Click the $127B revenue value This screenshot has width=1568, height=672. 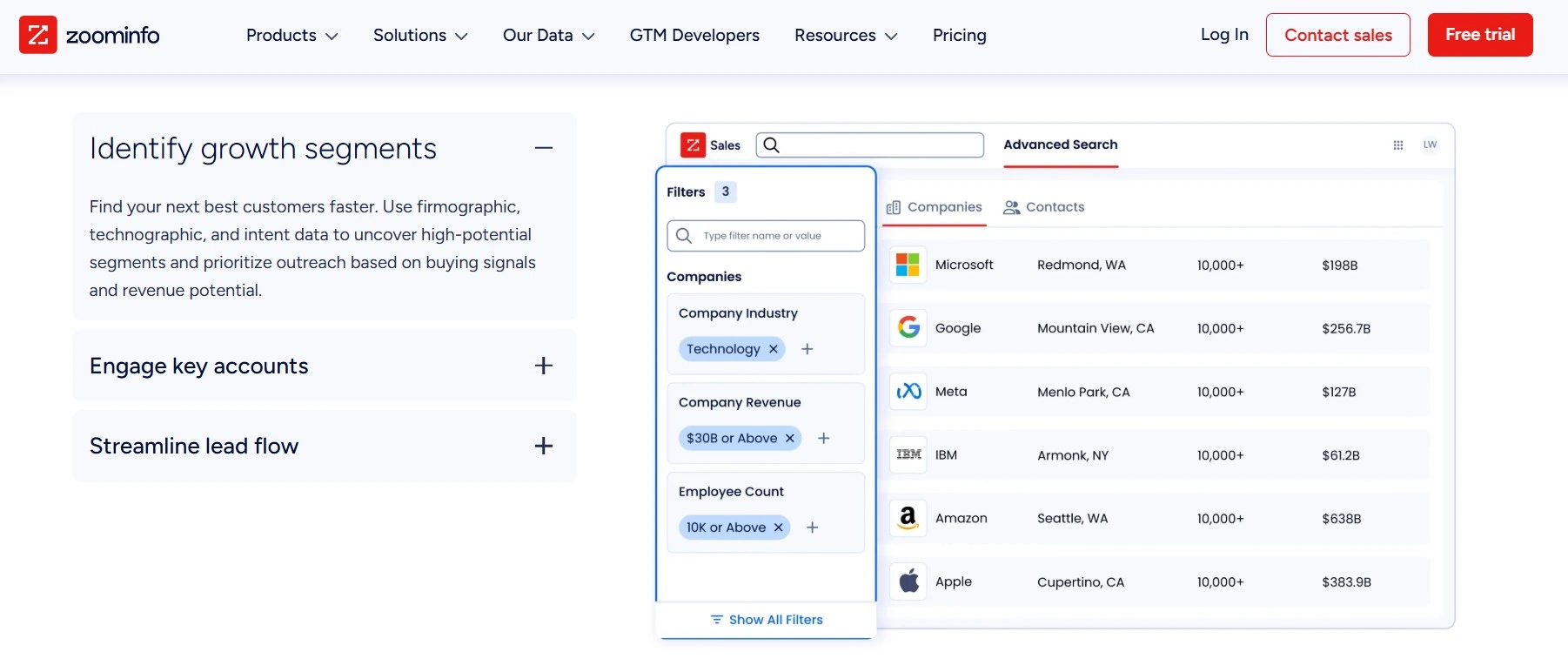1339,392
